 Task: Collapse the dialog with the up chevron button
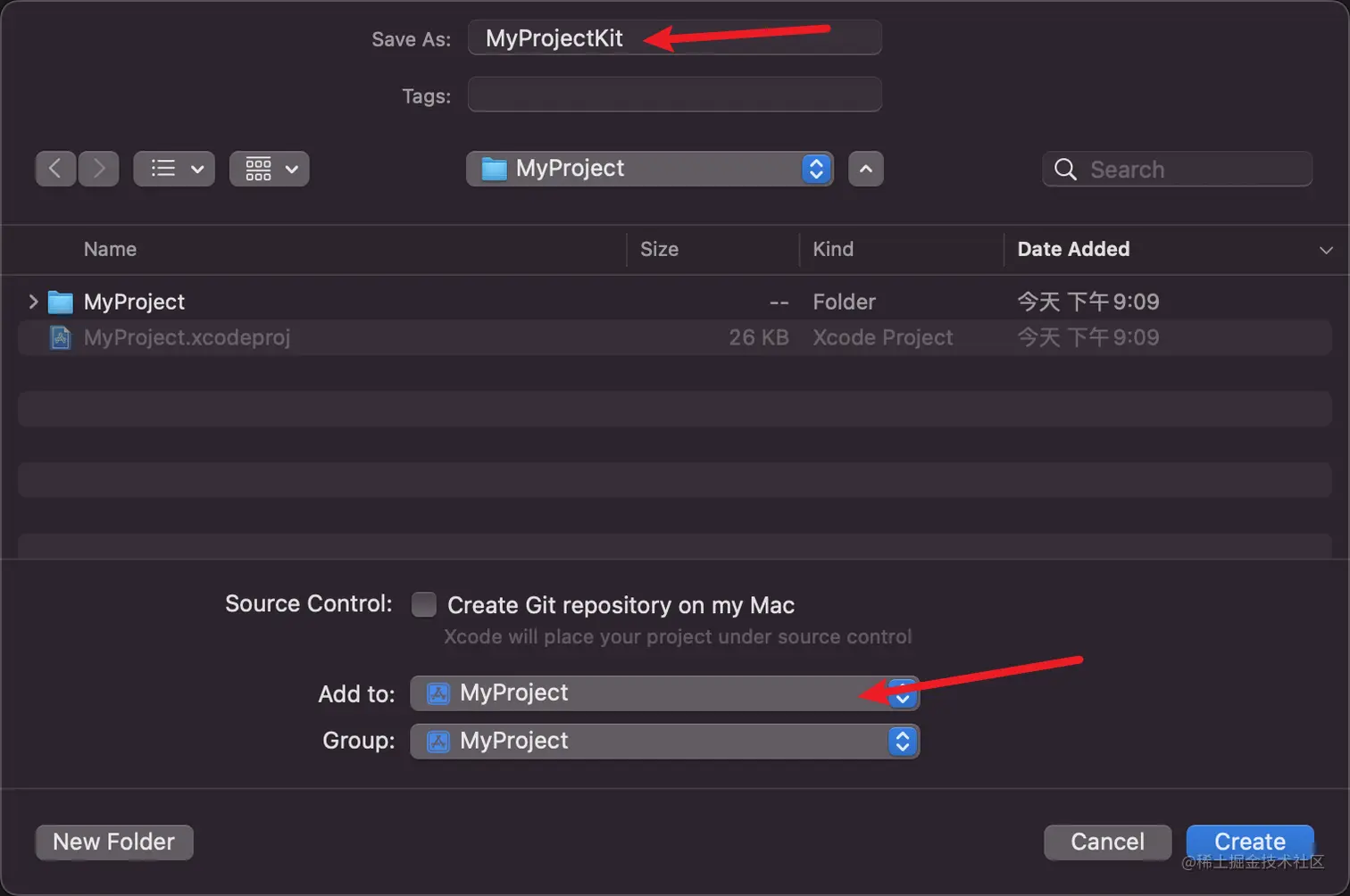865,169
